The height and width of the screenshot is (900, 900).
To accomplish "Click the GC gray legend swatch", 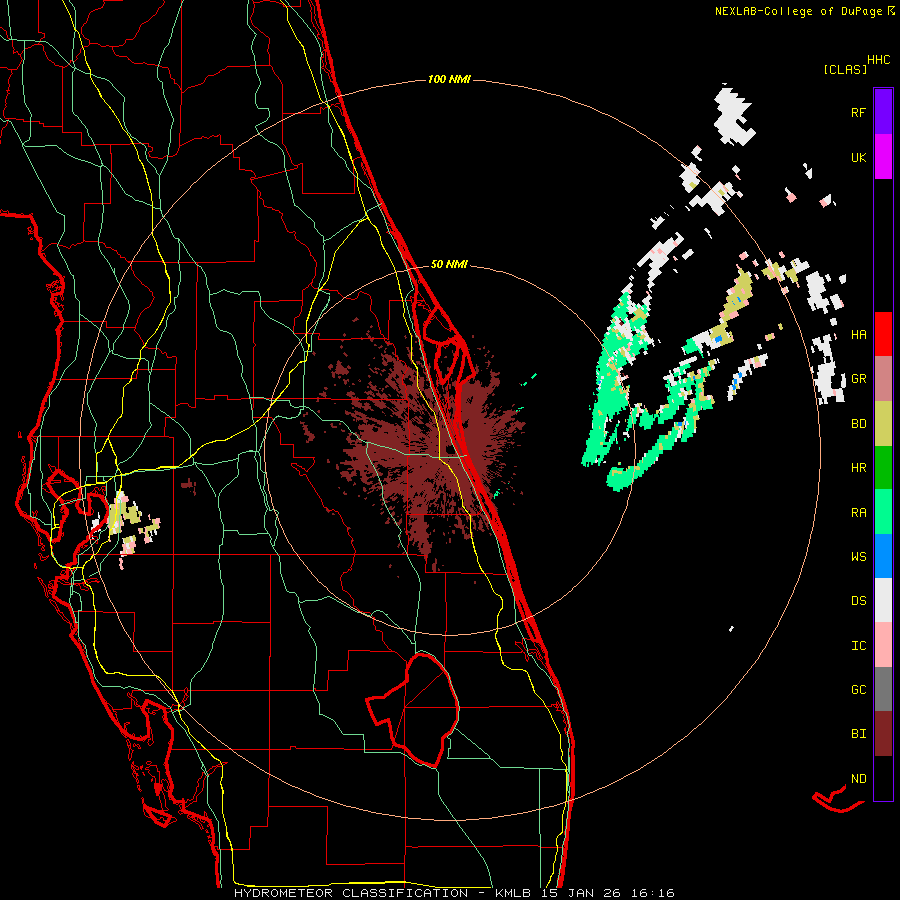I will (x=883, y=689).
